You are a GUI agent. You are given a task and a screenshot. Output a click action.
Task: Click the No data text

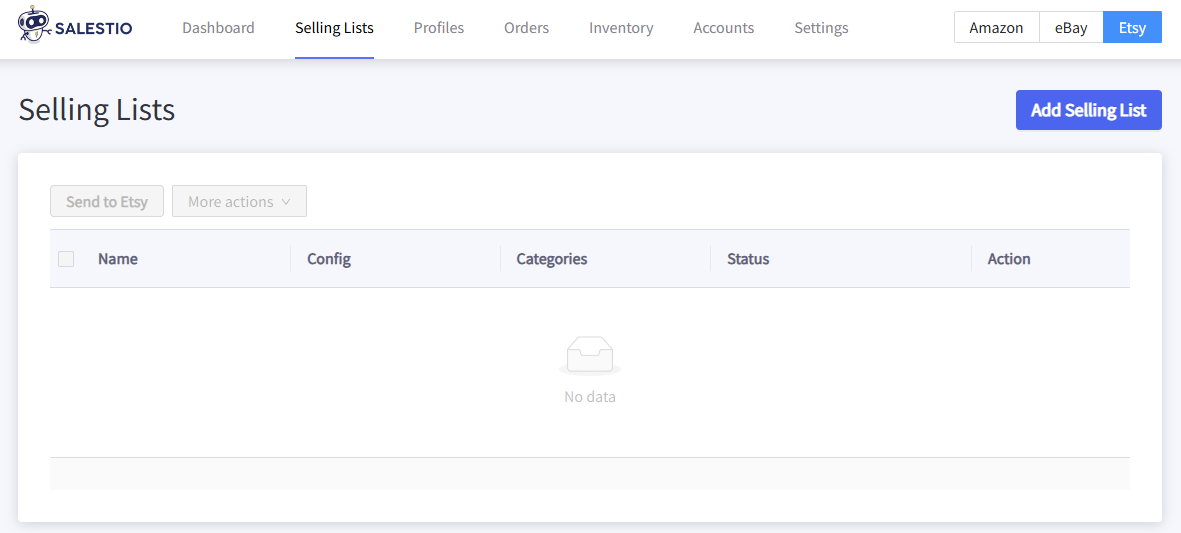click(x=590, y=397)
